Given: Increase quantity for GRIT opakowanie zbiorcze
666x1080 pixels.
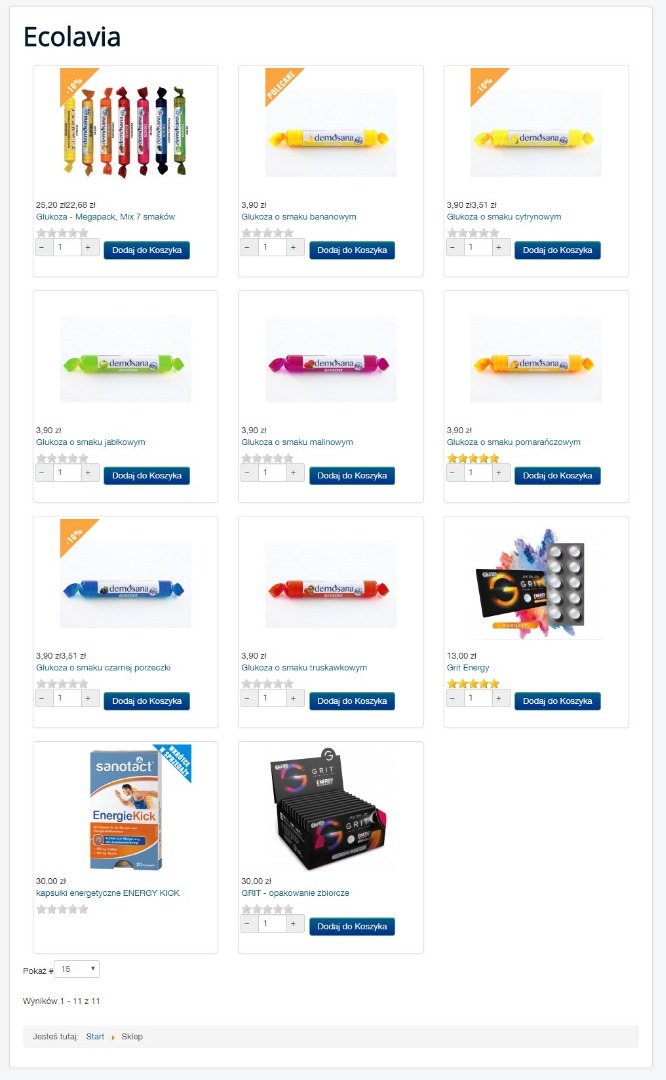Looking at the screenshot, I should [293, 924].
